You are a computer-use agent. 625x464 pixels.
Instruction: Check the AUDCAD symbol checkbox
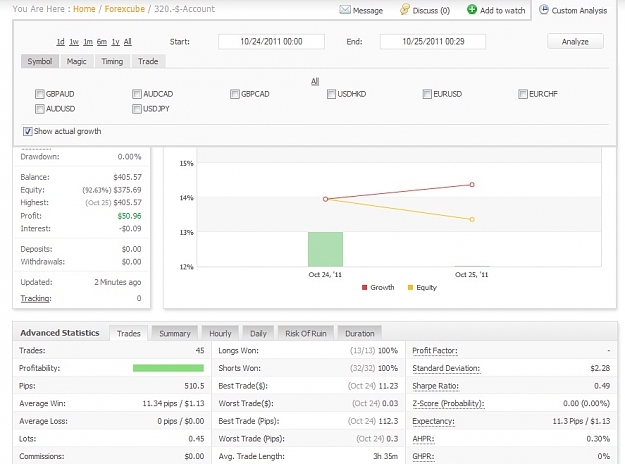[x=137, y=94]
